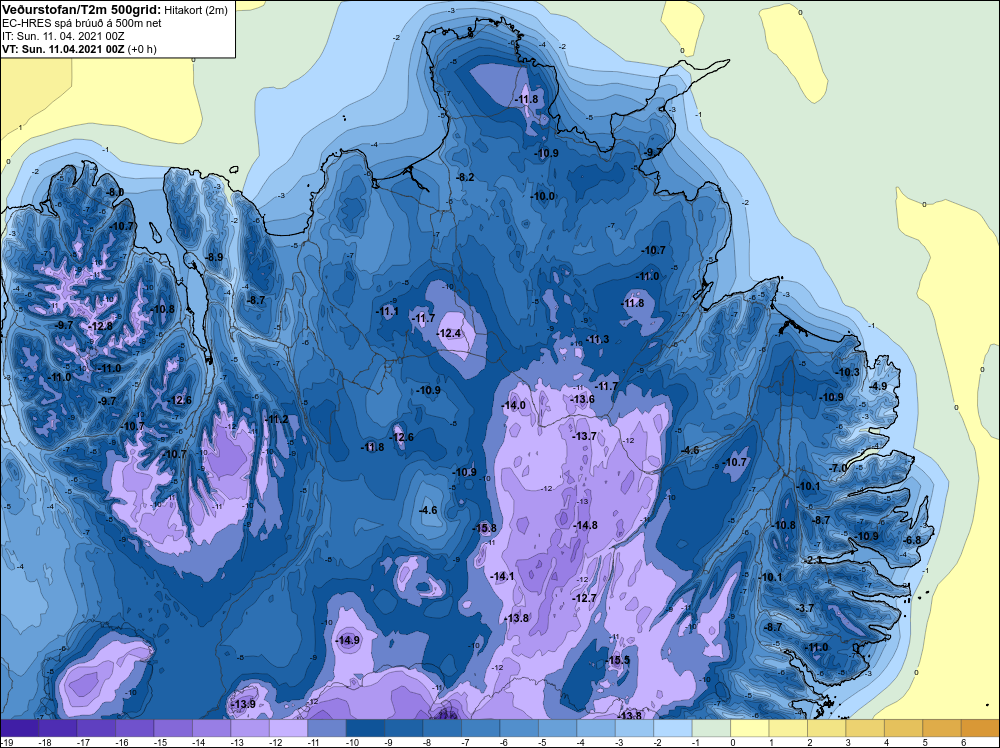Click the -6.8 temperature value

pos(912,540)
